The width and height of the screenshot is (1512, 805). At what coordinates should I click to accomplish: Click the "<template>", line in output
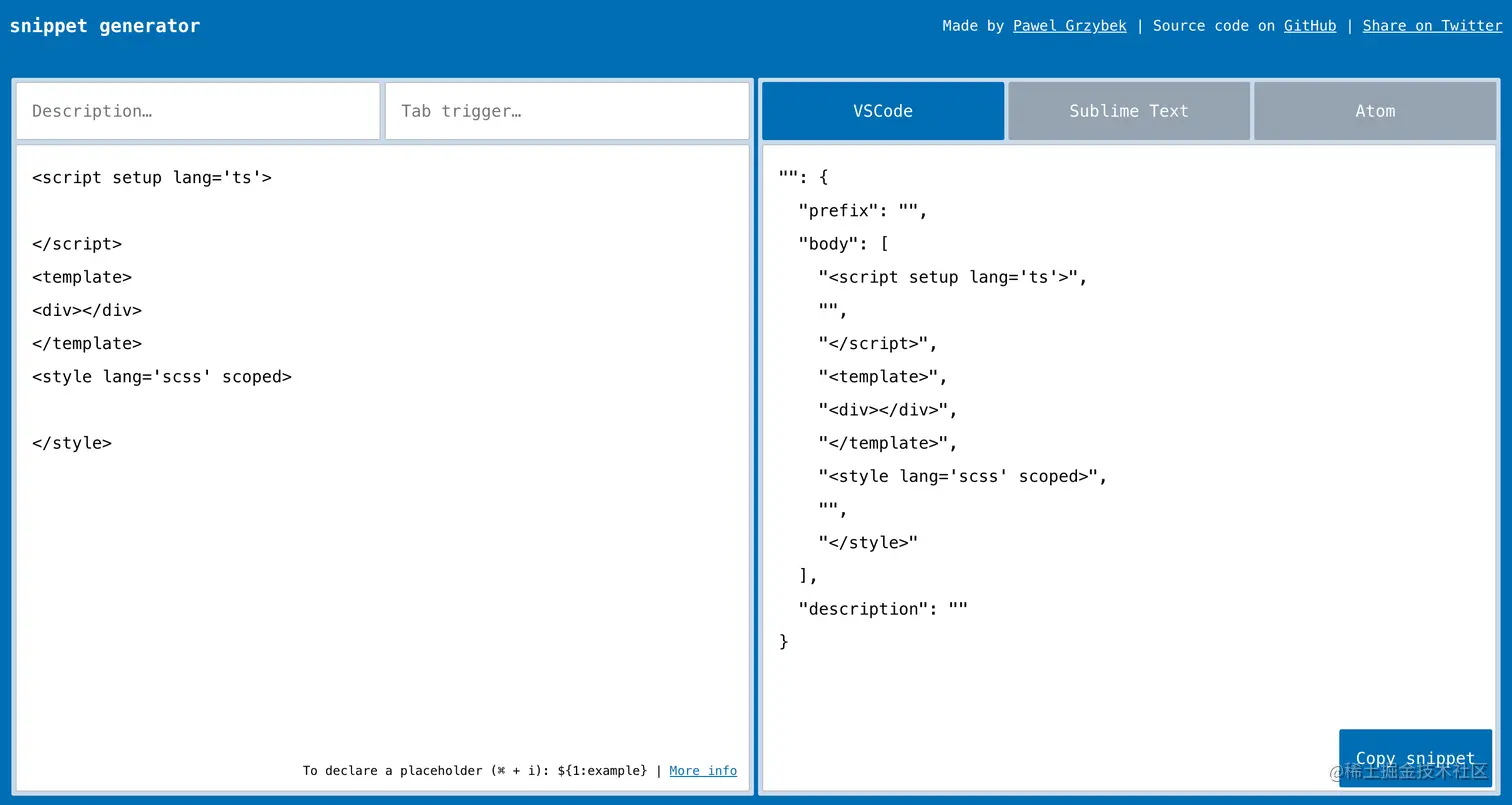pyautogui.click(x=883, y=377)
